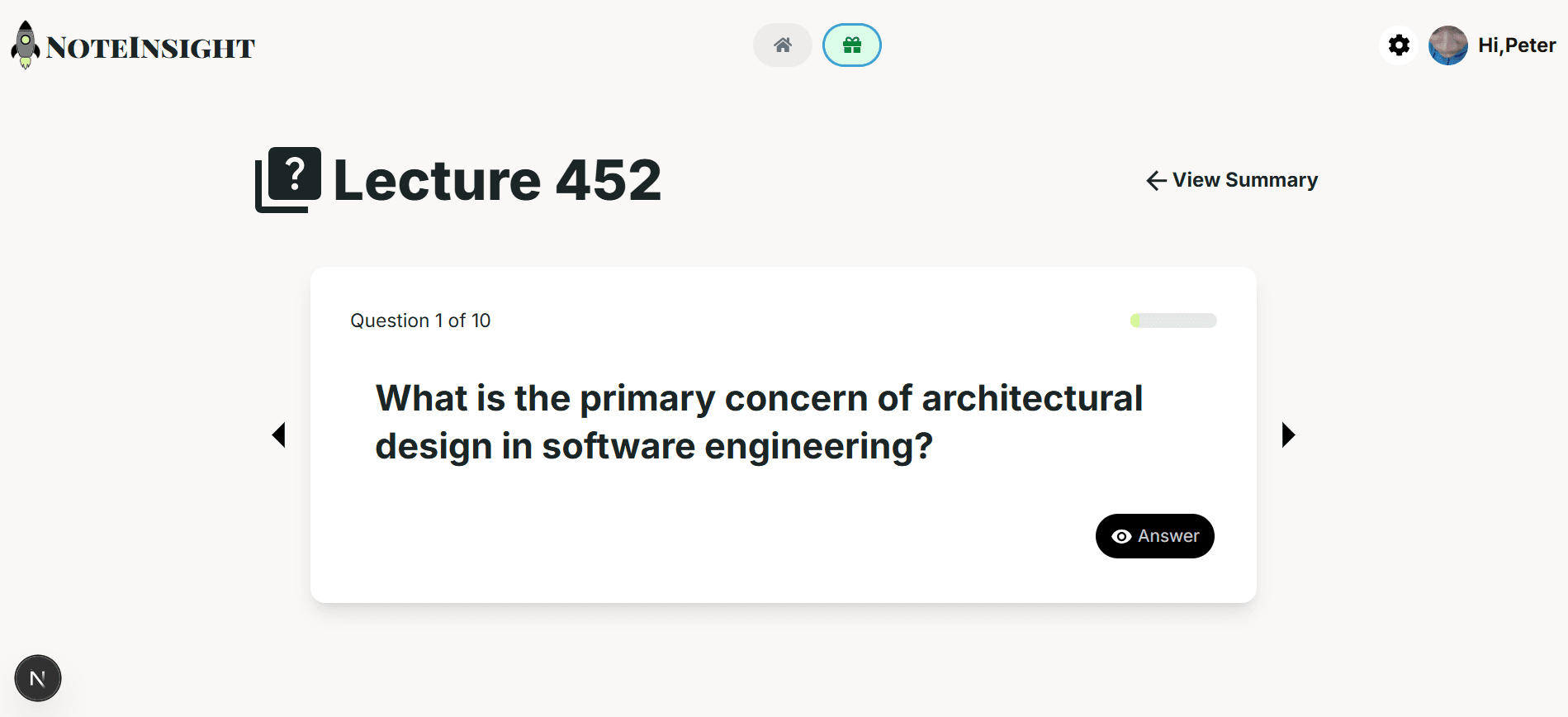The image size is (1568, 717).
Task: Click the NoteInsight rocket logo icon
Action: click(x=26, y=45)
